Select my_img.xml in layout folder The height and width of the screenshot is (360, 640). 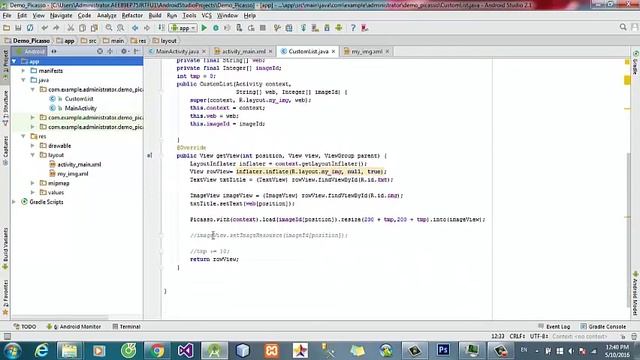click(73, 174)
